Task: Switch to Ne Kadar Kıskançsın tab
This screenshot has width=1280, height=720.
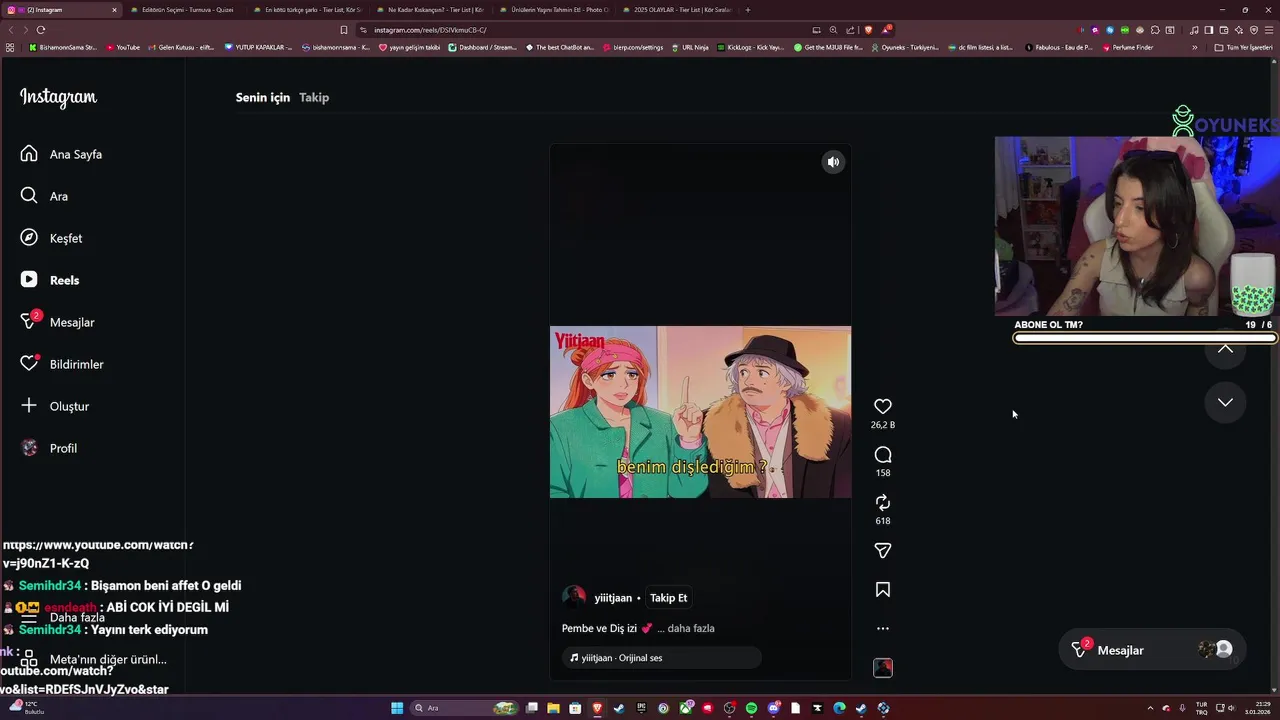Action: point(431,10)
